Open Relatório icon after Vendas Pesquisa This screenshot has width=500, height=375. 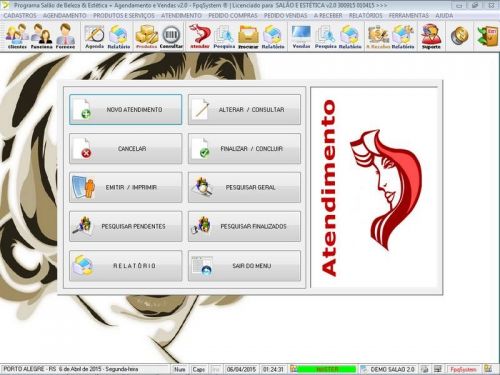tap(350, 37)
